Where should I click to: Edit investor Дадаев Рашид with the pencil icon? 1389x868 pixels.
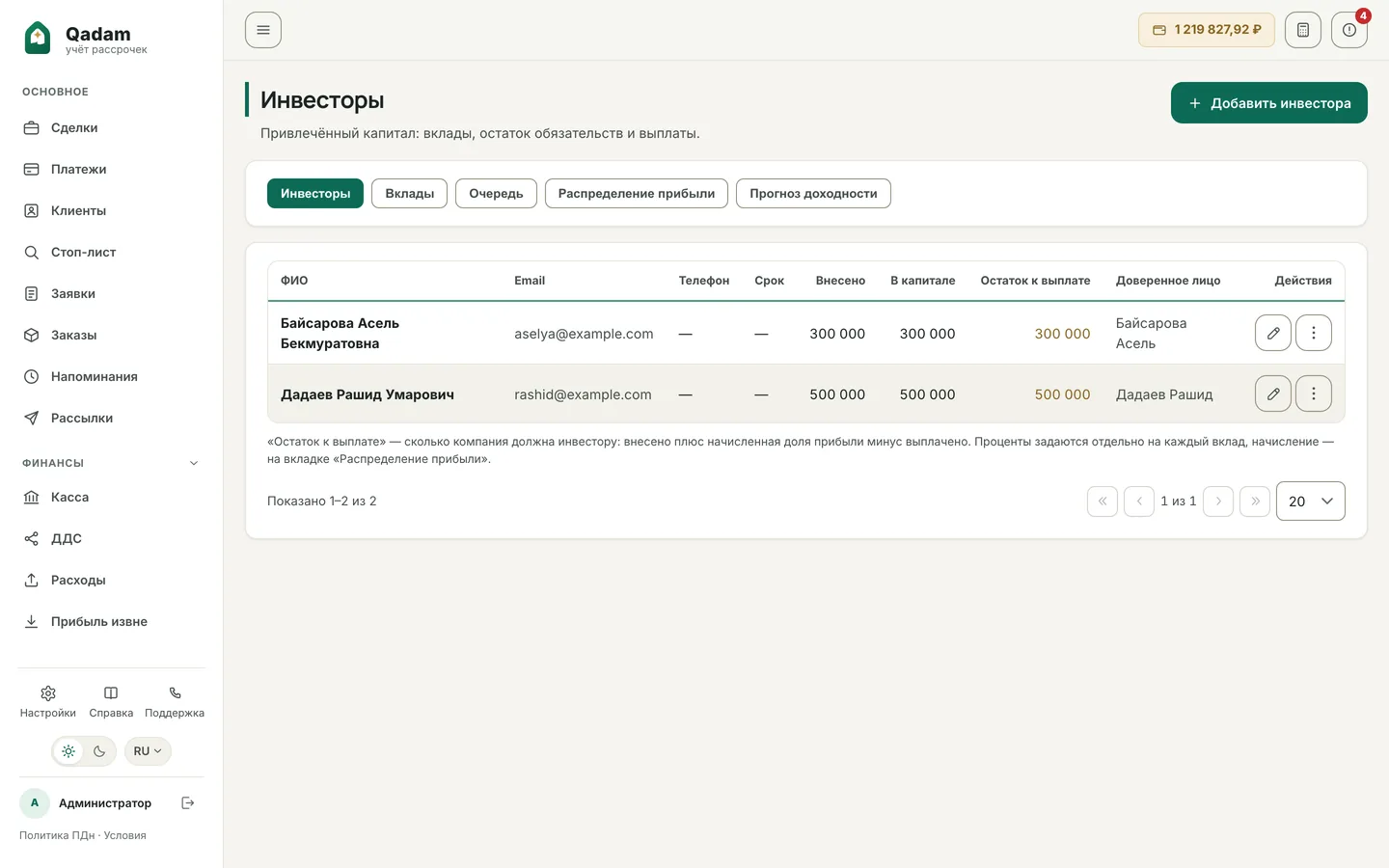1273,393
